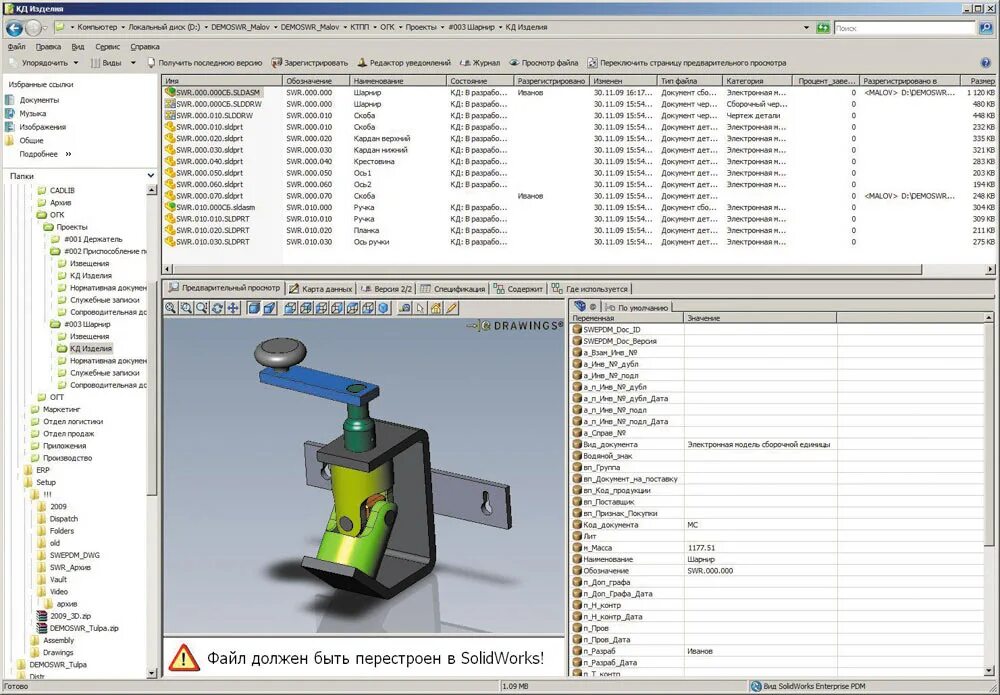Click the solid blue isometric cube view icon

[383, 308]
